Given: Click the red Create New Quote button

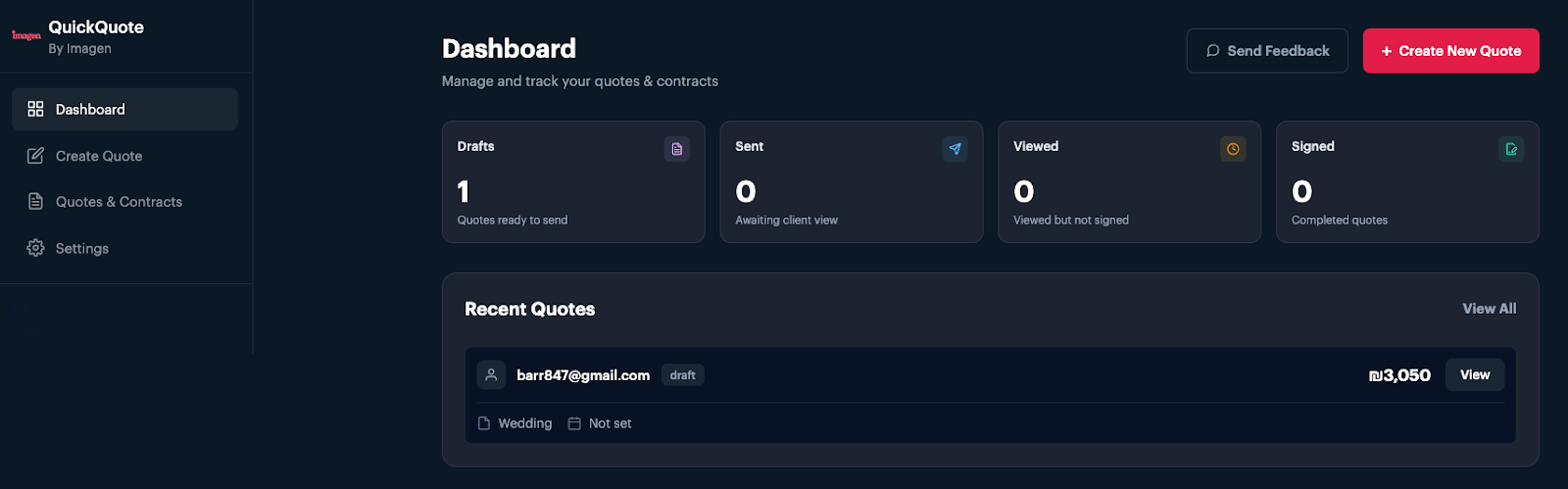Looking at the screenshot, I should [x=1451, y=51].
